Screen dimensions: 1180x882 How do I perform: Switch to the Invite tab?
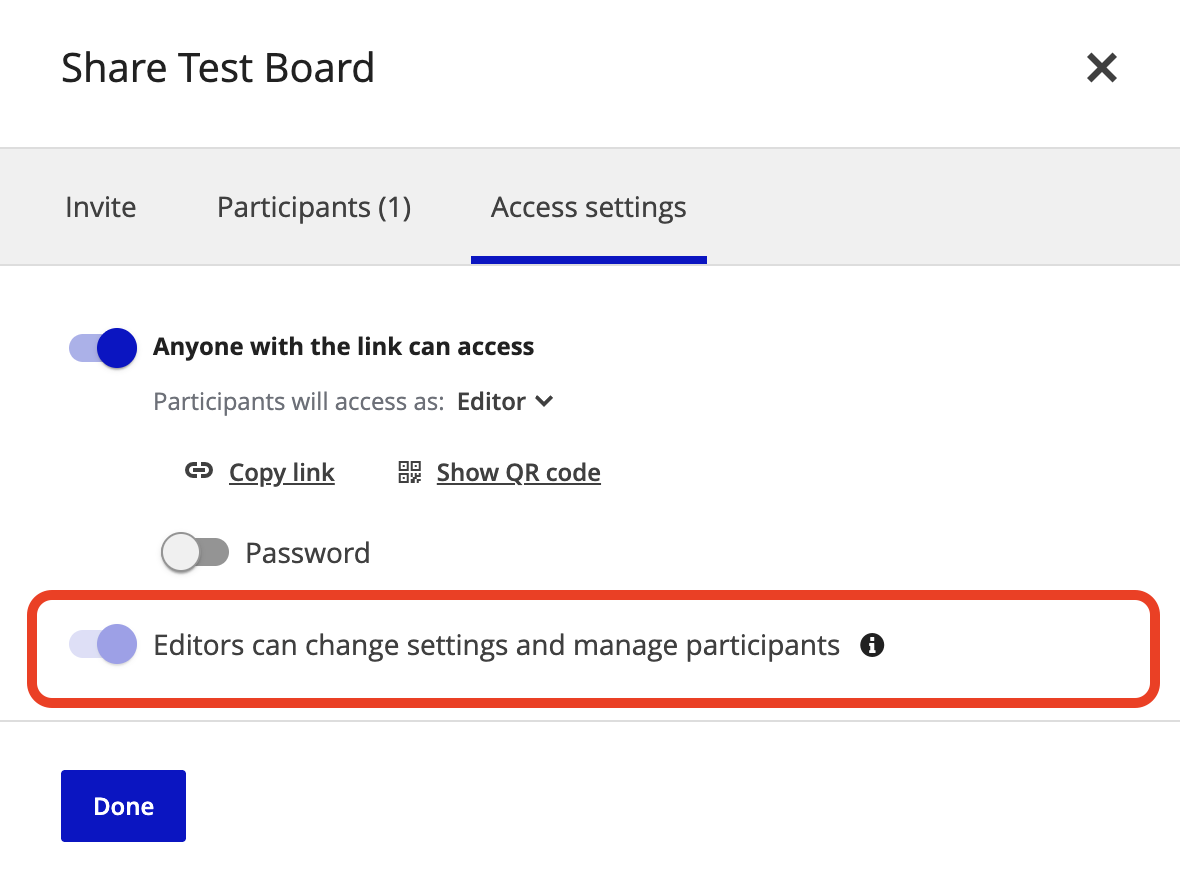coord(101,207)
